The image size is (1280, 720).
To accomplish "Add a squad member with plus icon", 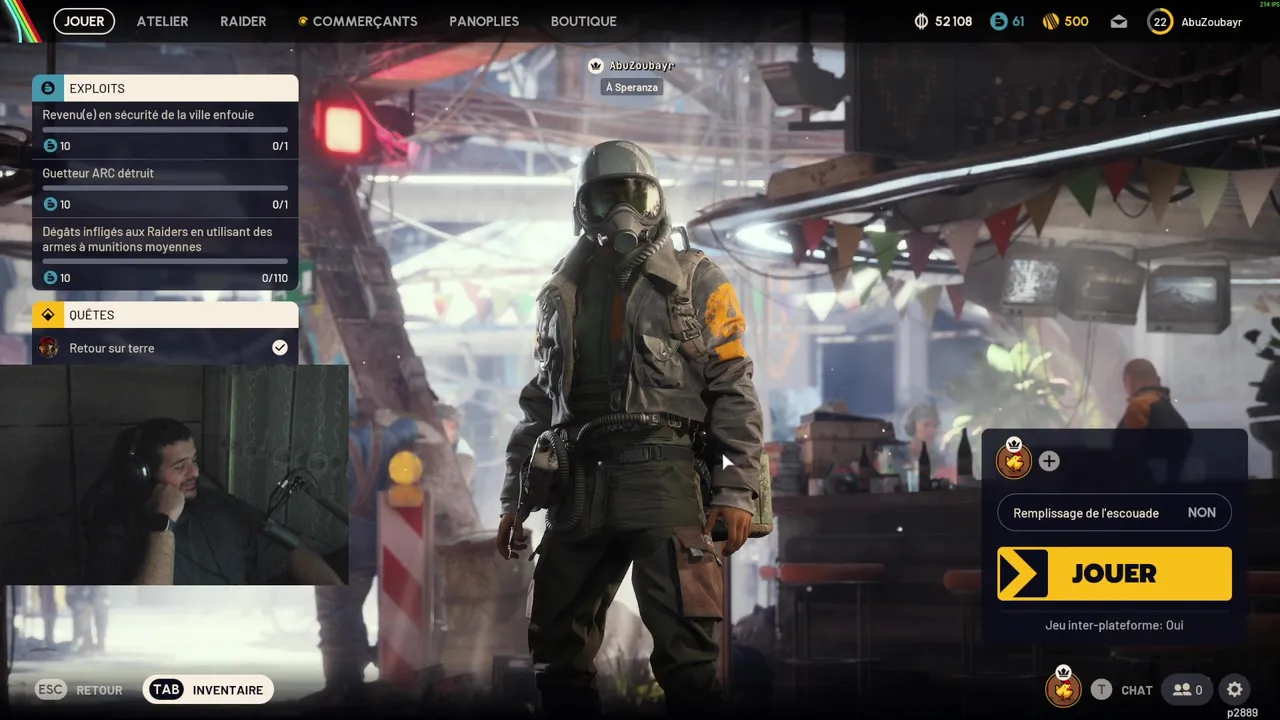I will point(1048,461).
